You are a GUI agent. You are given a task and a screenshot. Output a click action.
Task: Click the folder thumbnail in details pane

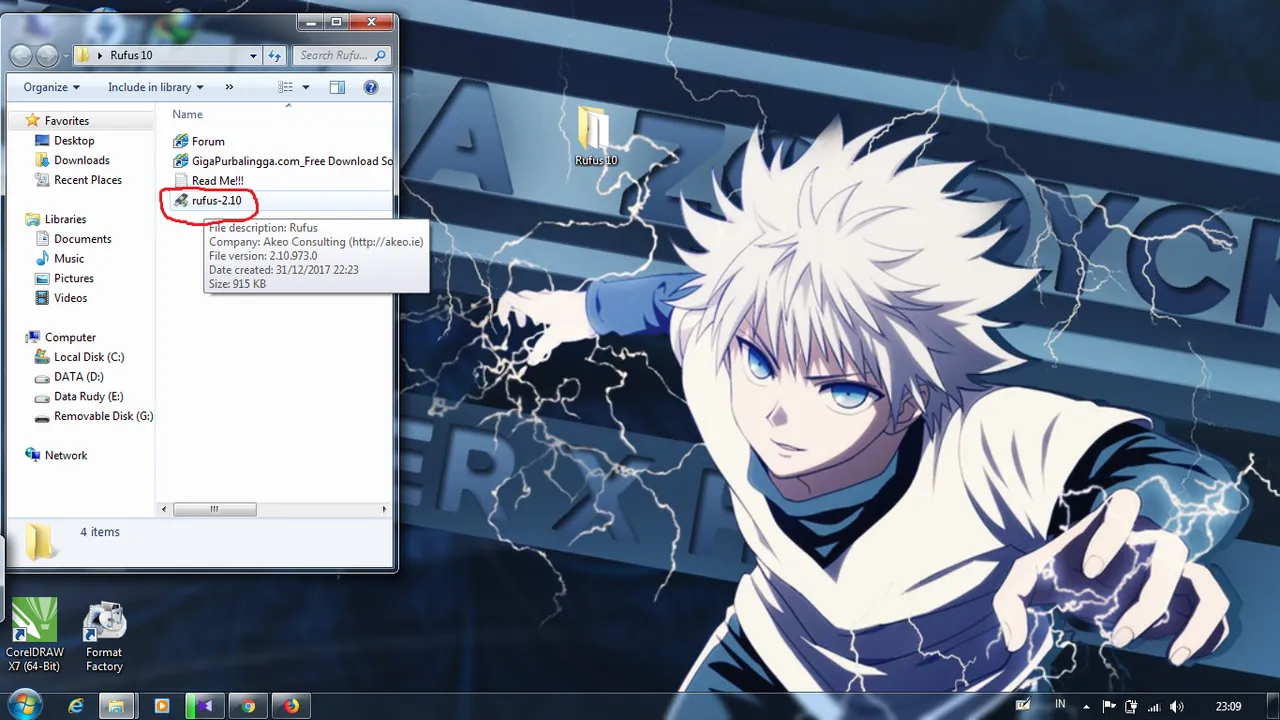(x=40, y=541)
